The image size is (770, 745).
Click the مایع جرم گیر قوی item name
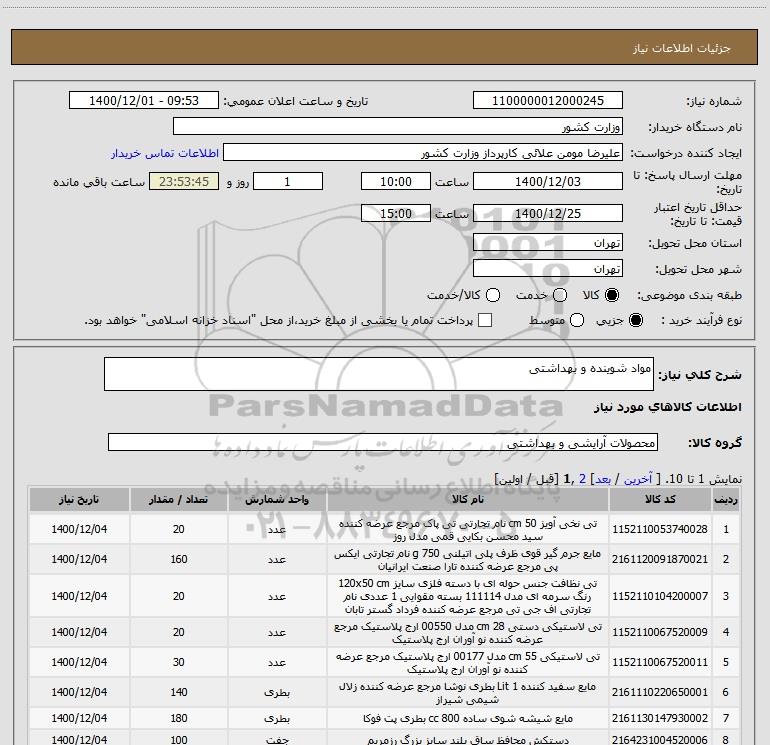pos(468,560)
